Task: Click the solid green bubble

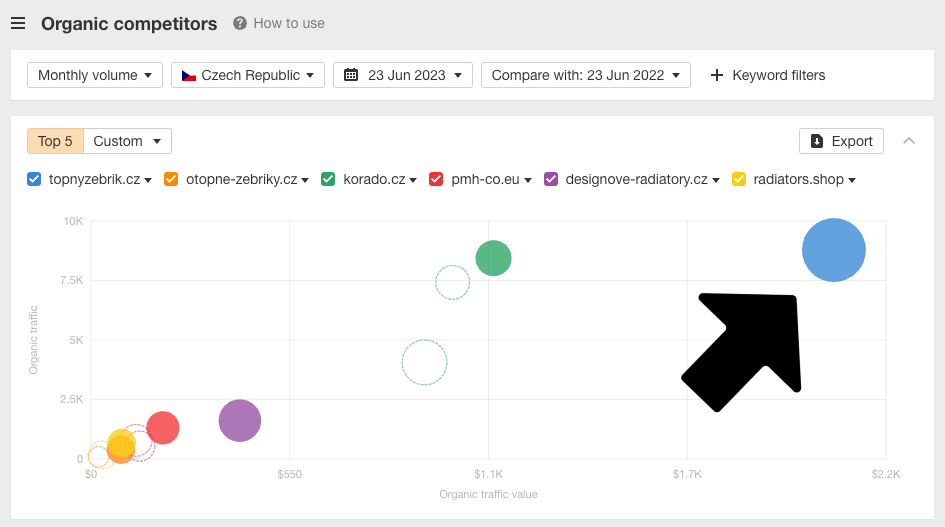Action: click(x=494, y=258)
